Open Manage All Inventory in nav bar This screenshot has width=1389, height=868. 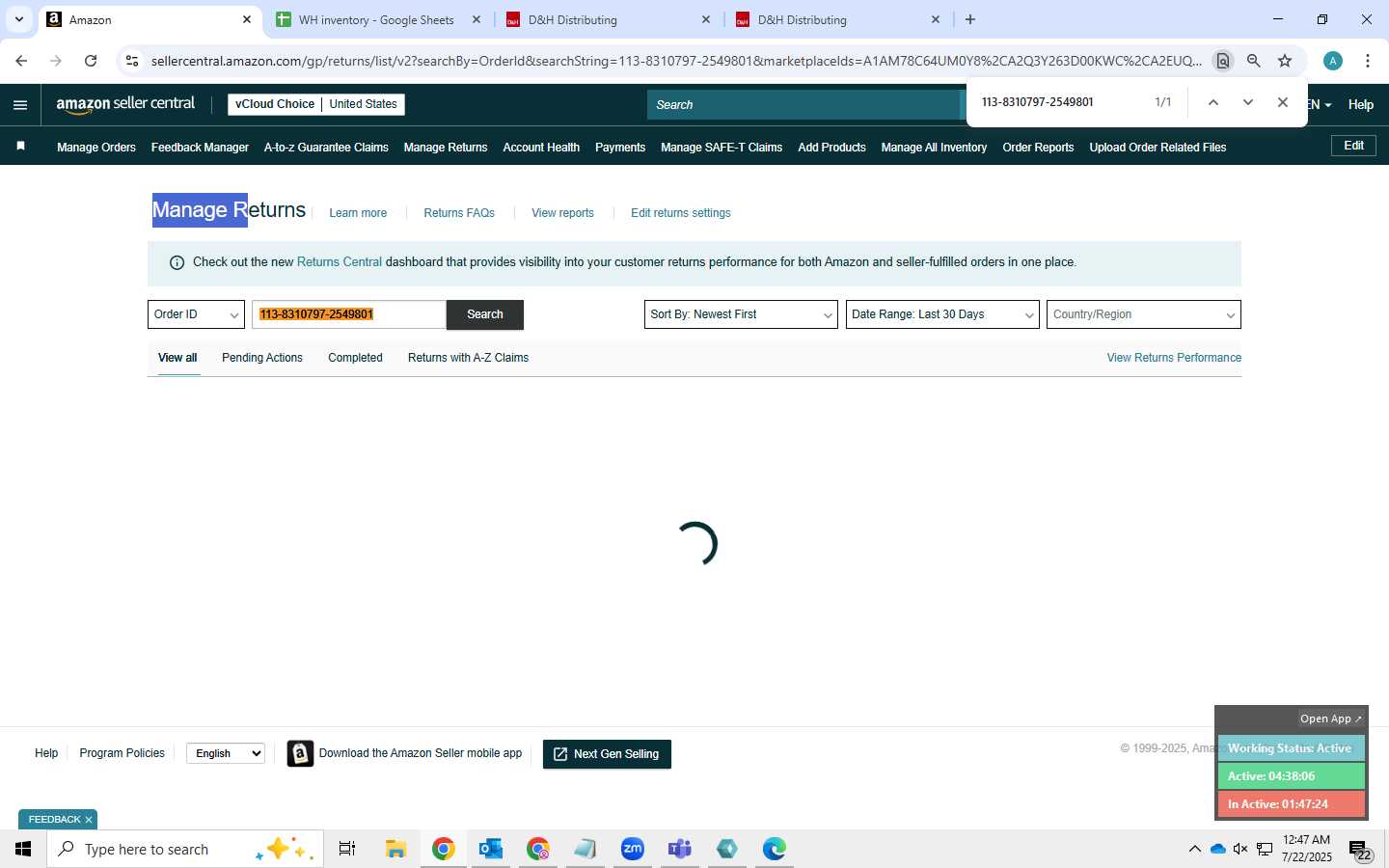coord(934,148)
